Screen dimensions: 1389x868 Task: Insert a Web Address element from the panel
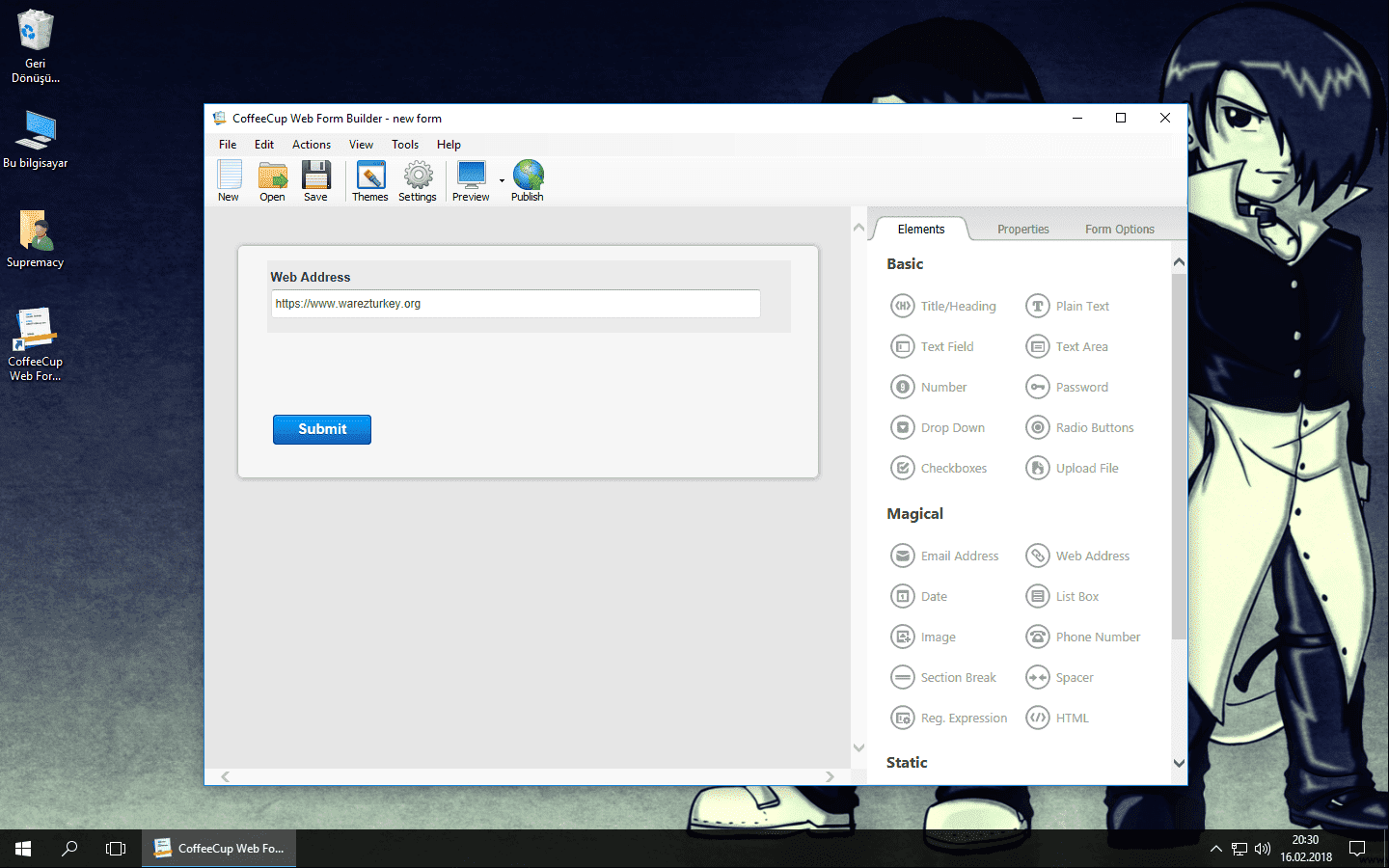click(1077, 556)
